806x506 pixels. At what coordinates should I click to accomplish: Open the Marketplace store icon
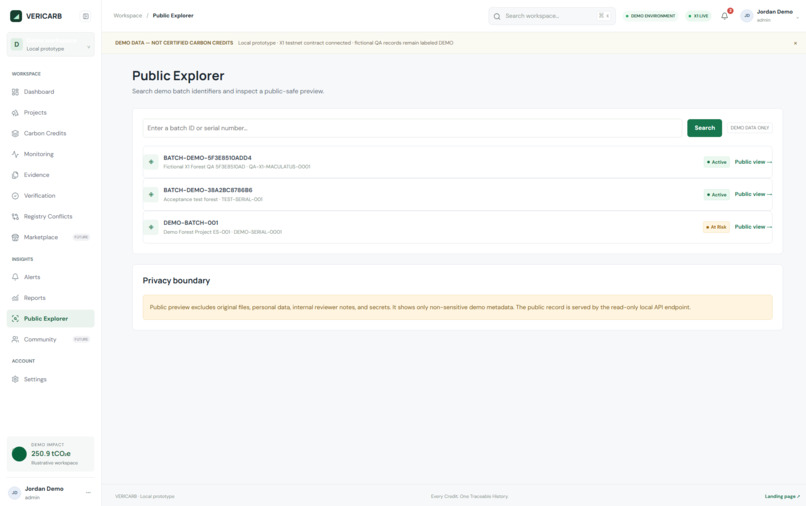point(15,238)
